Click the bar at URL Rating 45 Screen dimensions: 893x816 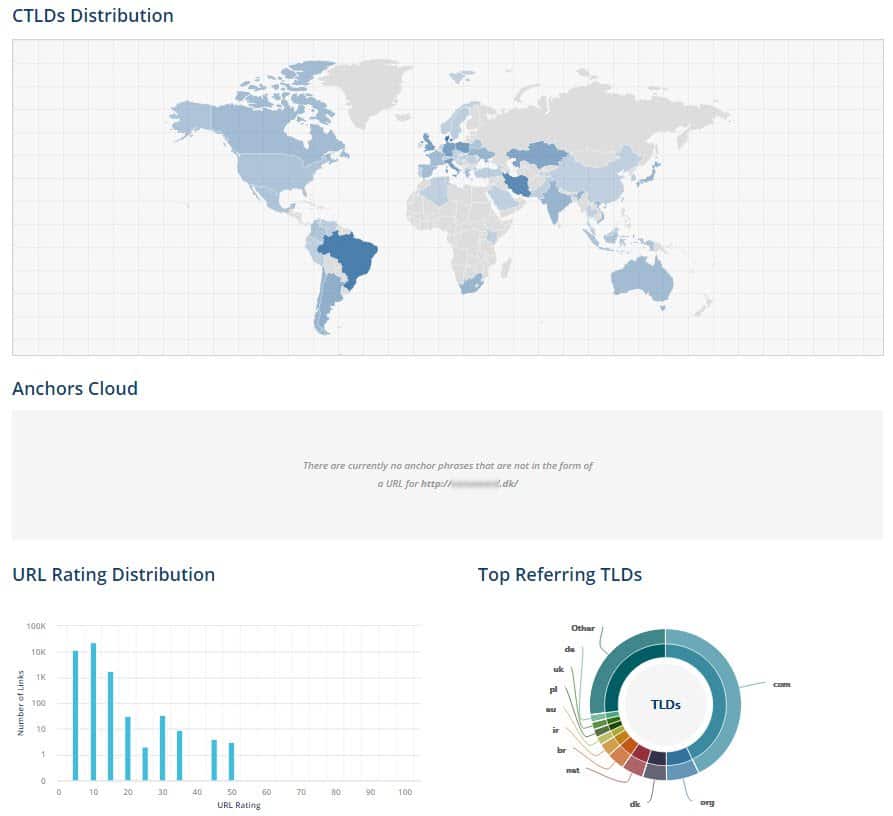214,760
